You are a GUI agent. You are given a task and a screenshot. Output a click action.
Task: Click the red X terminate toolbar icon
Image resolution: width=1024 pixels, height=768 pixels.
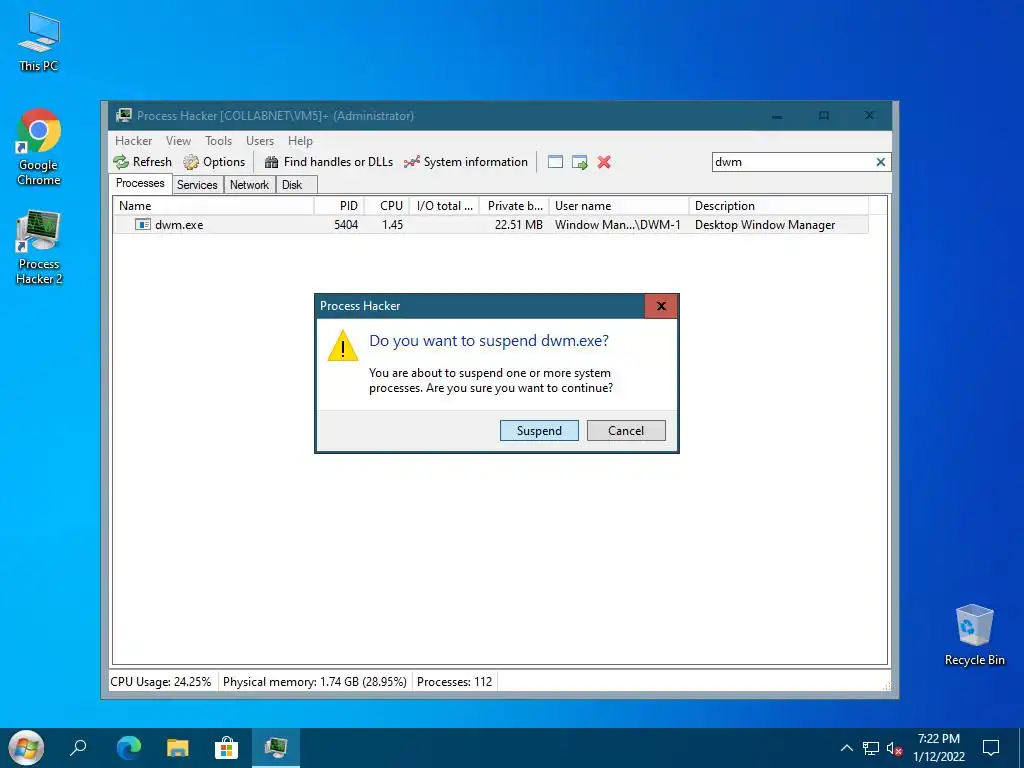604,162
